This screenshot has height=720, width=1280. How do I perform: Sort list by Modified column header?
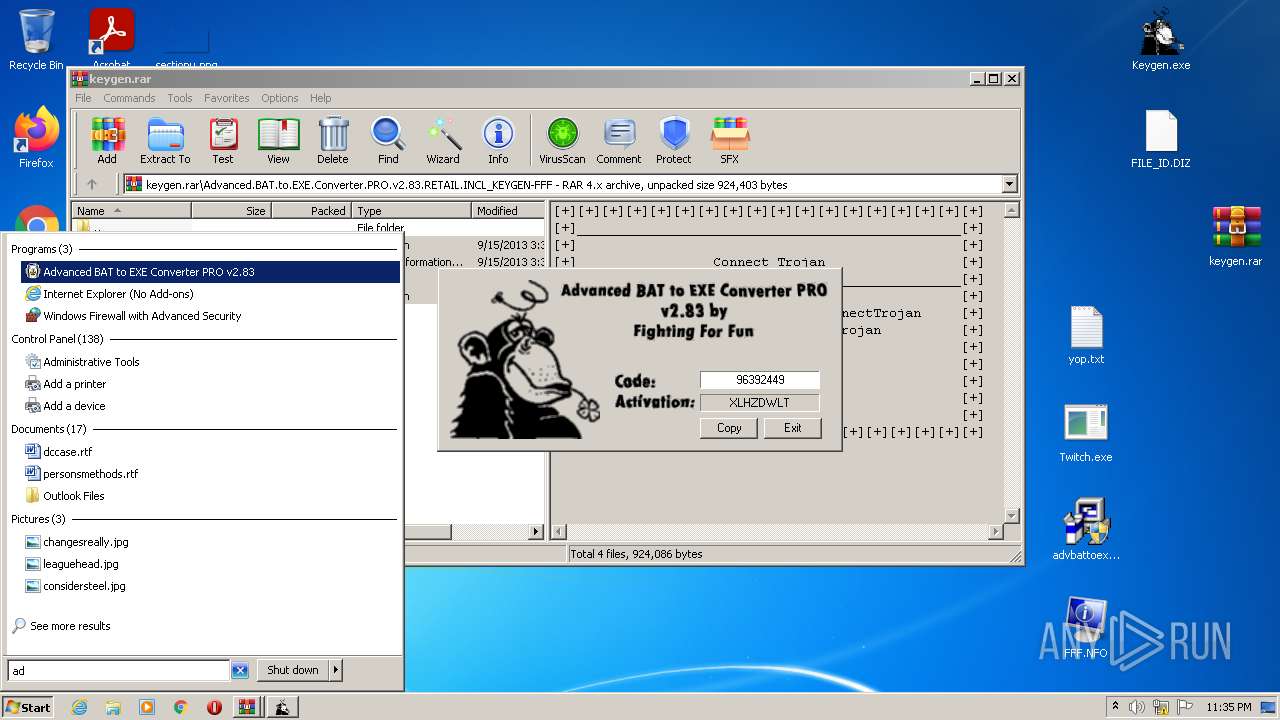[508, 211]
